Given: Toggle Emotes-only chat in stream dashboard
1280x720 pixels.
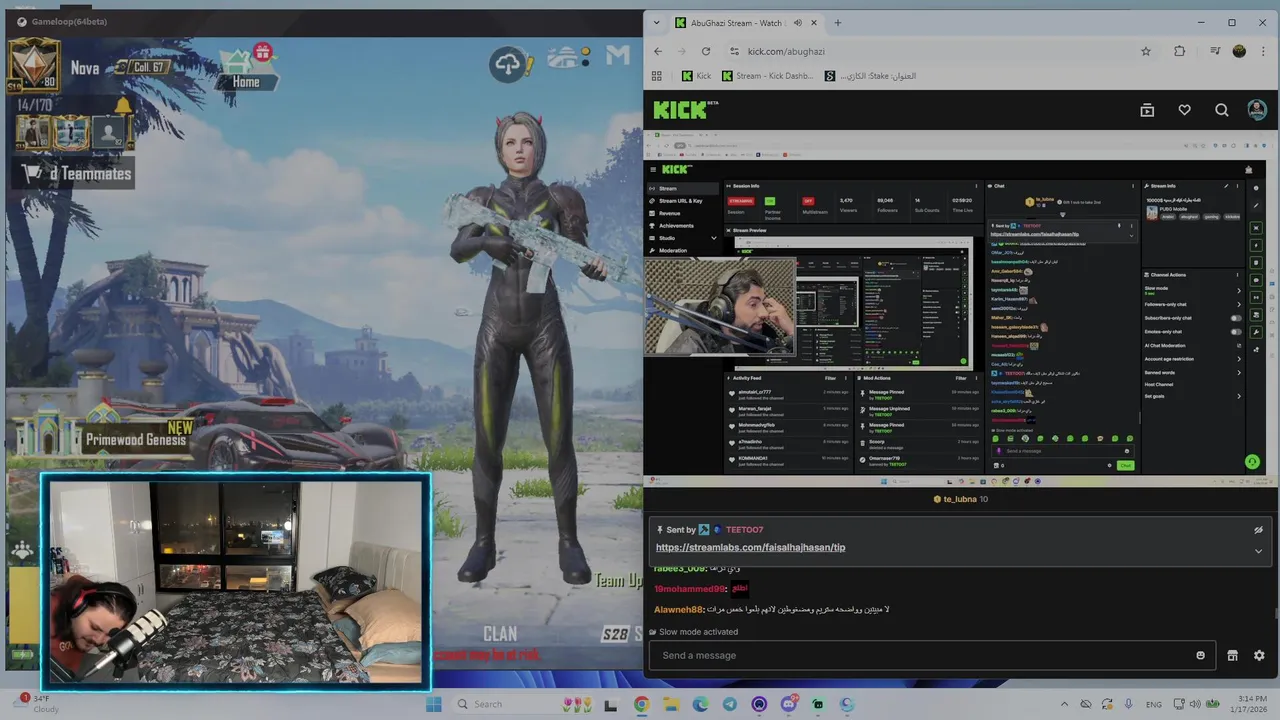Looking at the screenshot, I should [1236, 331].
